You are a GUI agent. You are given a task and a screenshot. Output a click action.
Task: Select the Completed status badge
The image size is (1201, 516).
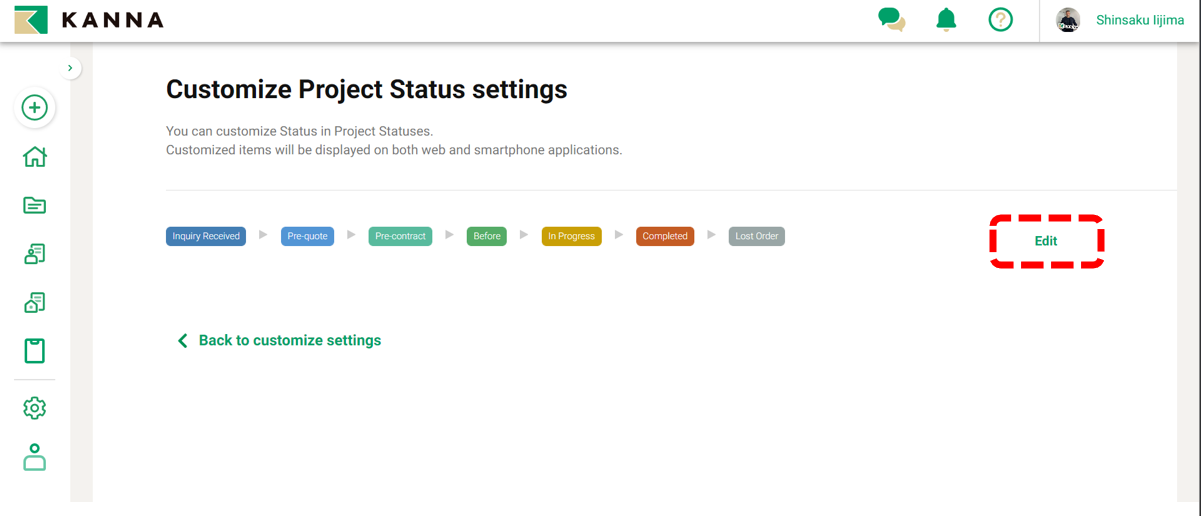coord(665,237)
